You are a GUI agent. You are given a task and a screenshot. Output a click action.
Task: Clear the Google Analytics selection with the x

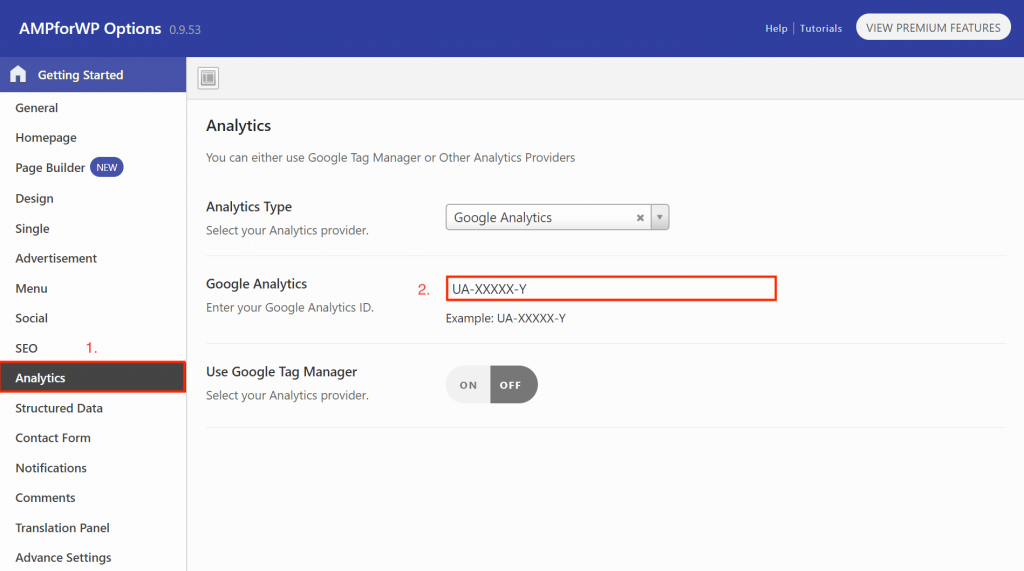tap(640, 218)
